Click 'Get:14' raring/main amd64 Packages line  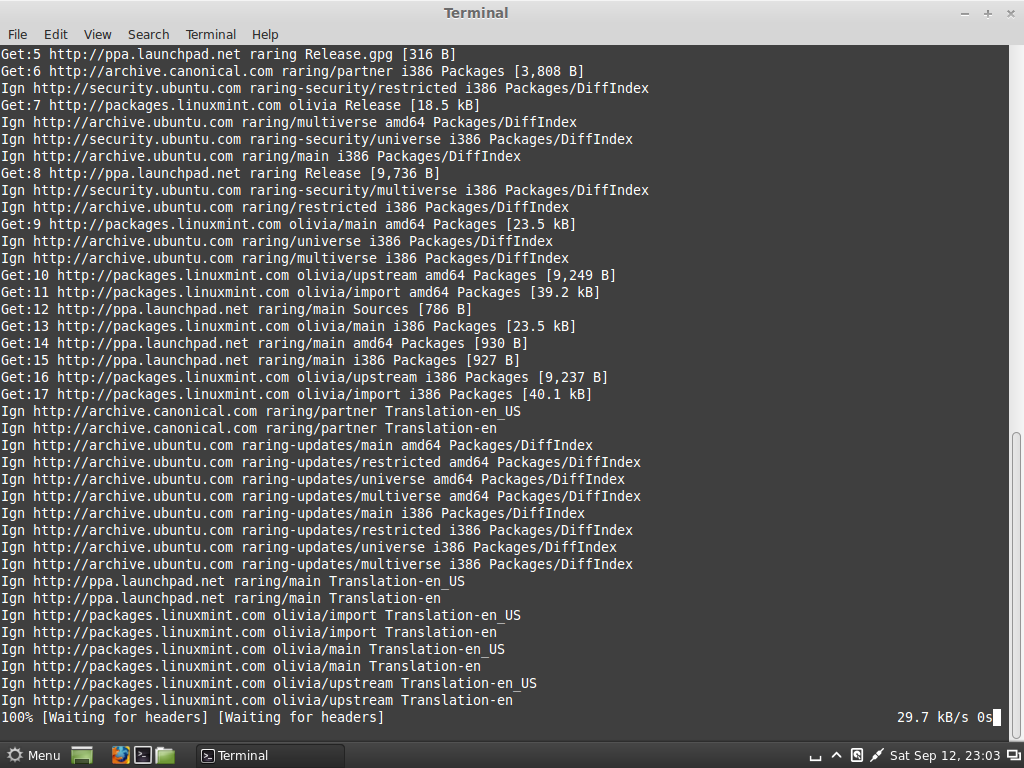tap(264, 344)
